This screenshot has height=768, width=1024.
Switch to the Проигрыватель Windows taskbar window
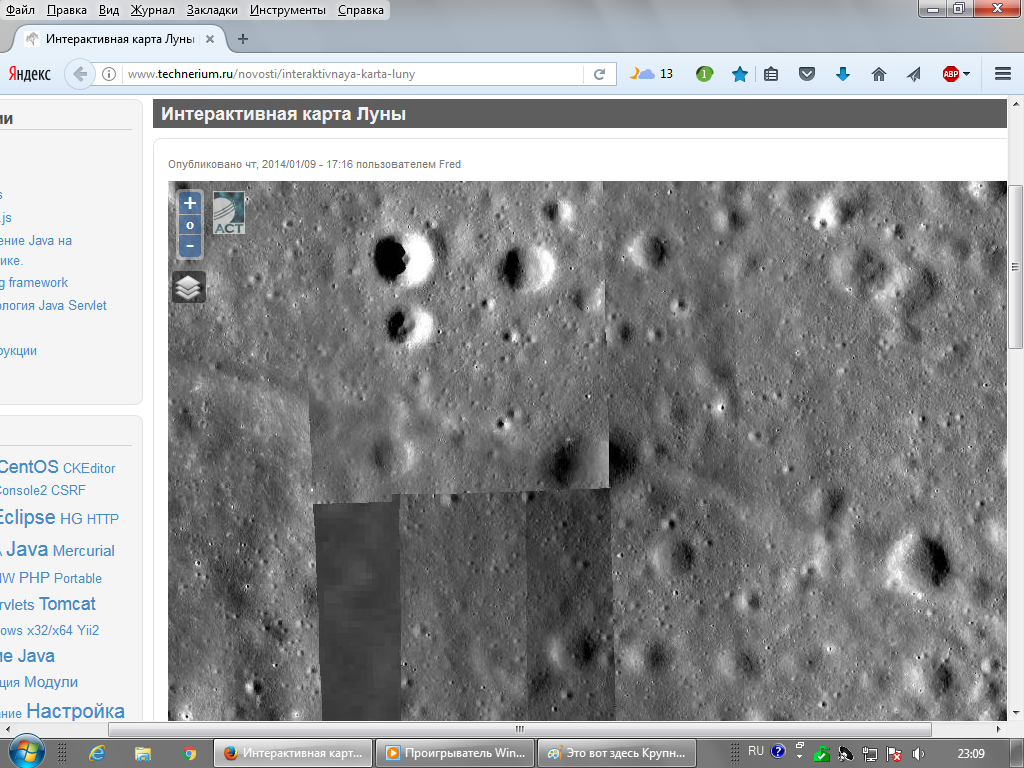pyautogui.click(x=456, y=753)
